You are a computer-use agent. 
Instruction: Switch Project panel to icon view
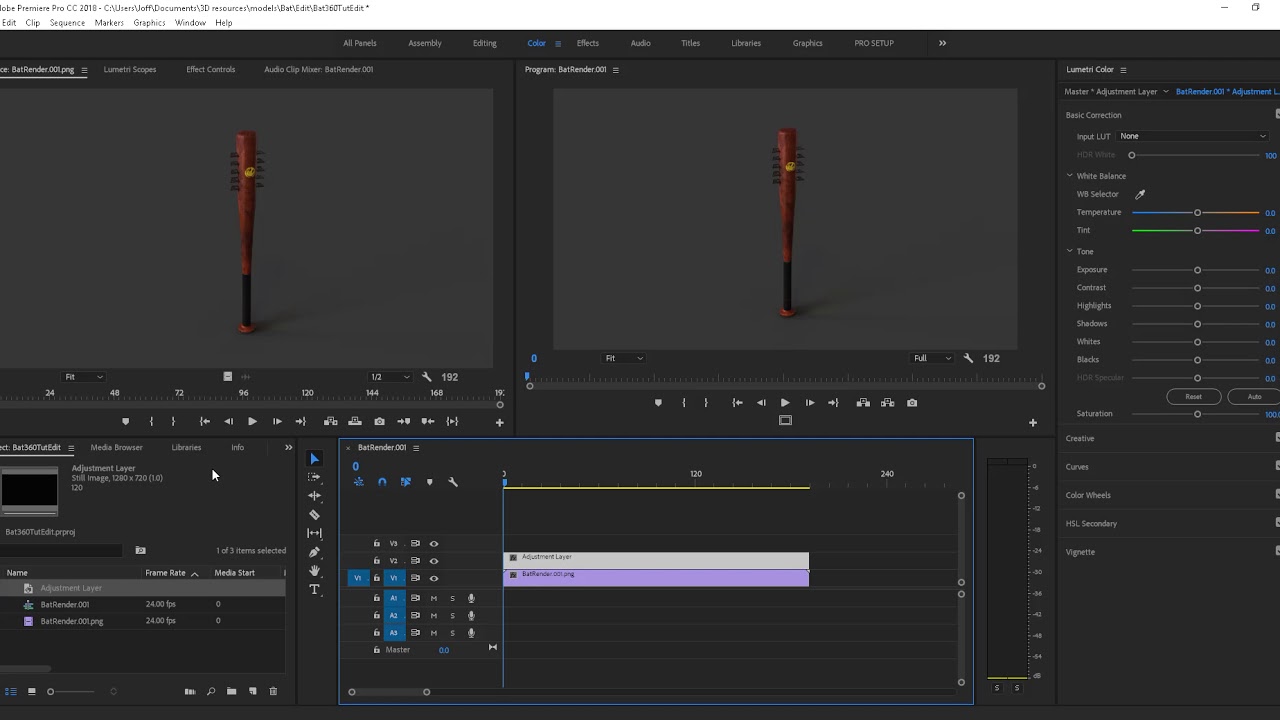pos(32,691)
